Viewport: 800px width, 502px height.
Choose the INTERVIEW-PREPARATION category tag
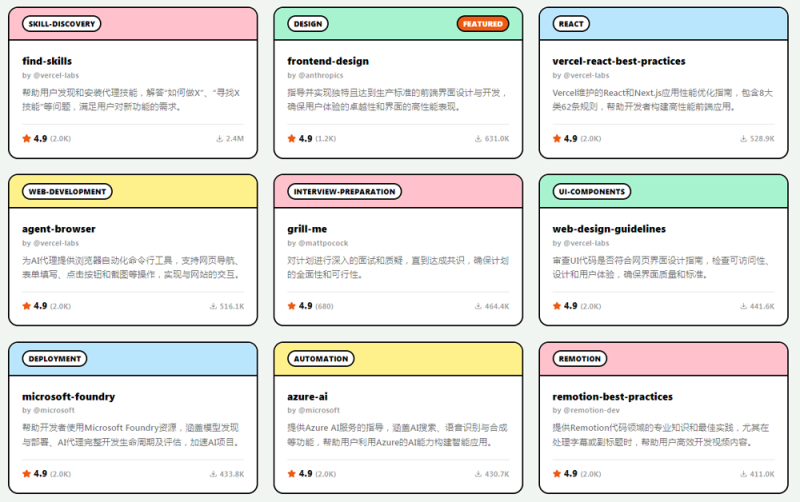[344, 192]
